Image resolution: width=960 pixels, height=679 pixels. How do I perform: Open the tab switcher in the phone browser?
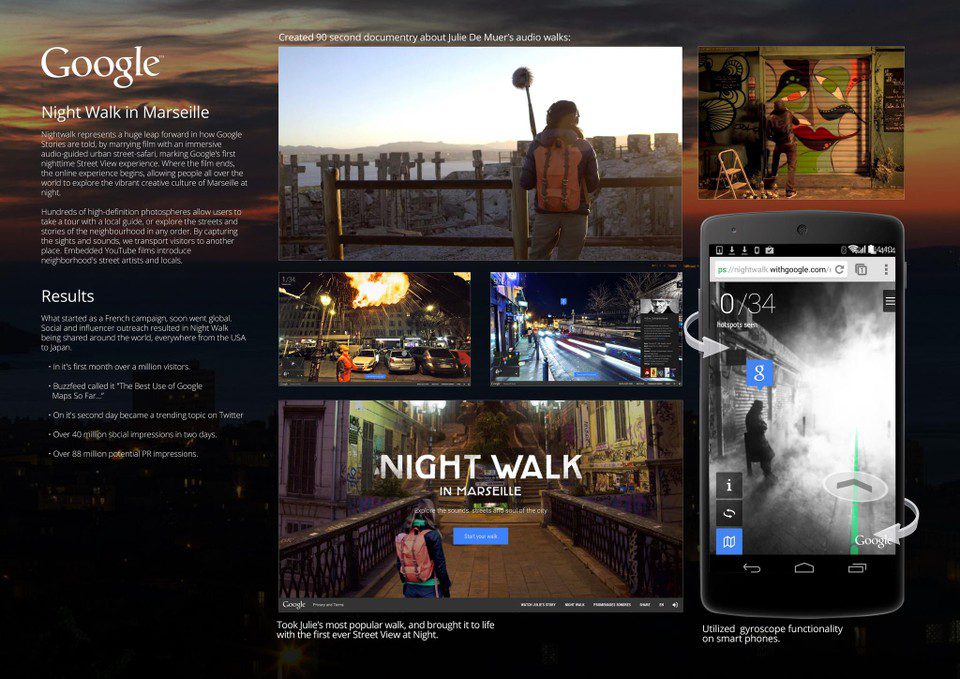(x=861, y=269)
